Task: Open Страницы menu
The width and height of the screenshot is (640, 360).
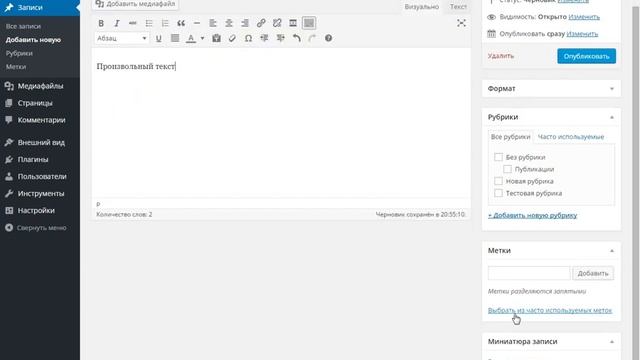Action: click(x=40, y=103)
